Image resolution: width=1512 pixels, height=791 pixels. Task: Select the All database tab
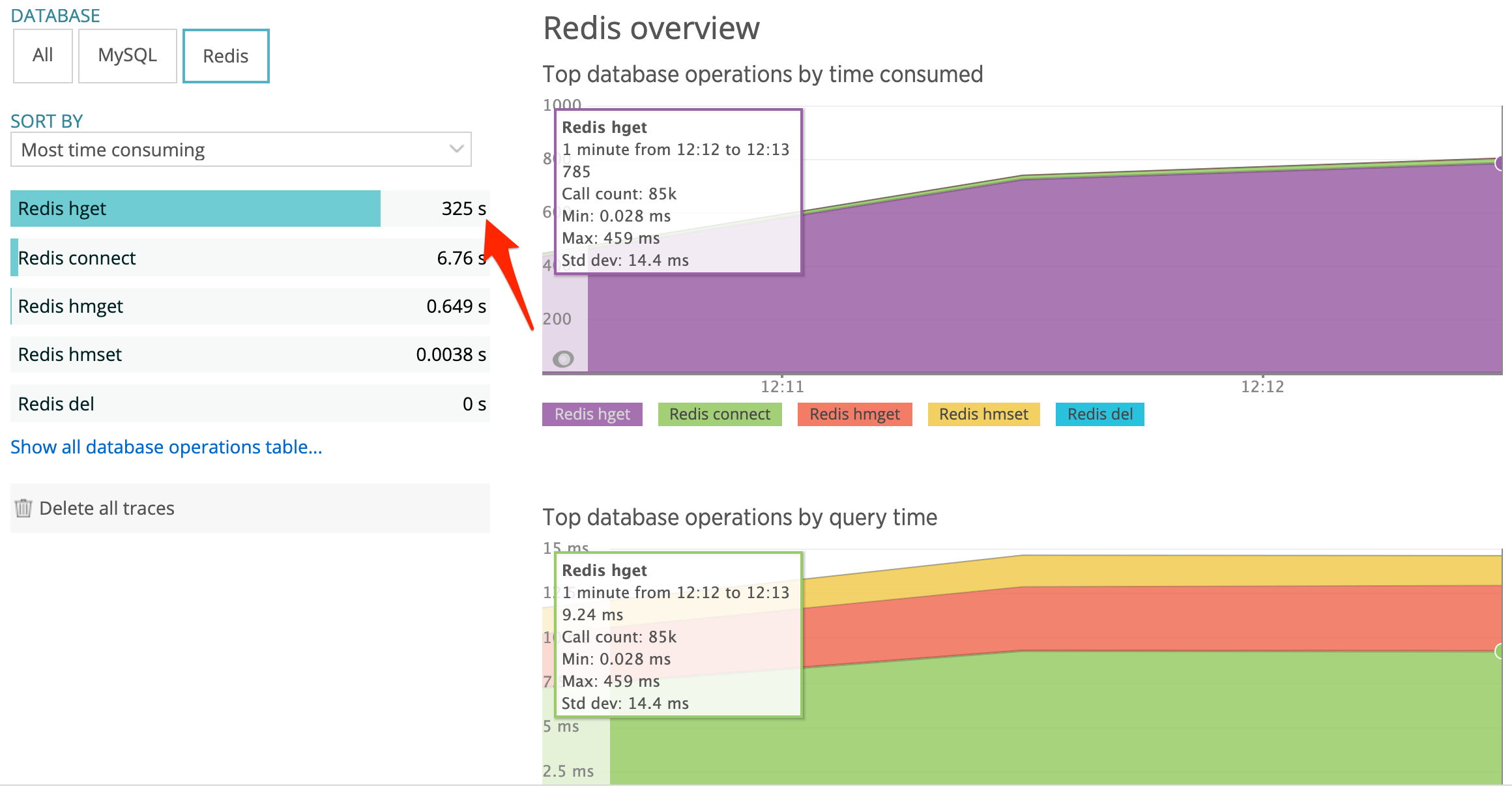[x=43, y=56]
